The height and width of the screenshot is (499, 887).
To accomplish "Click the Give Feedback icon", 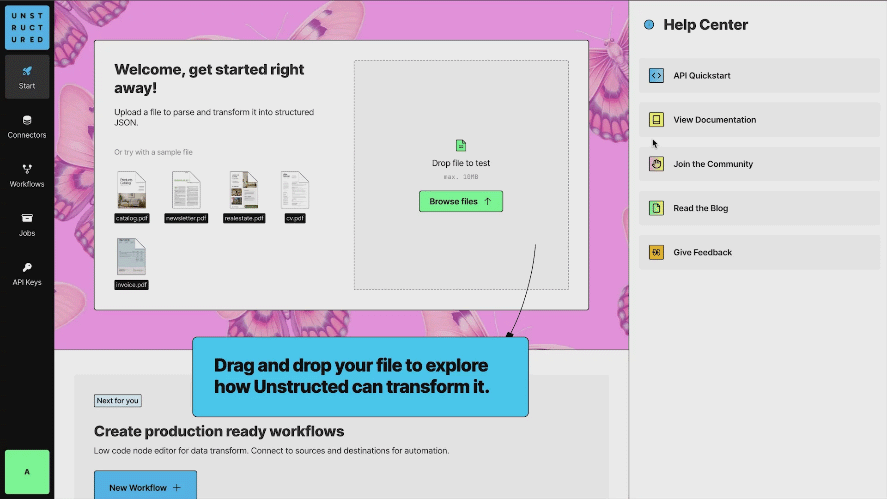I will tap(656, 252).
